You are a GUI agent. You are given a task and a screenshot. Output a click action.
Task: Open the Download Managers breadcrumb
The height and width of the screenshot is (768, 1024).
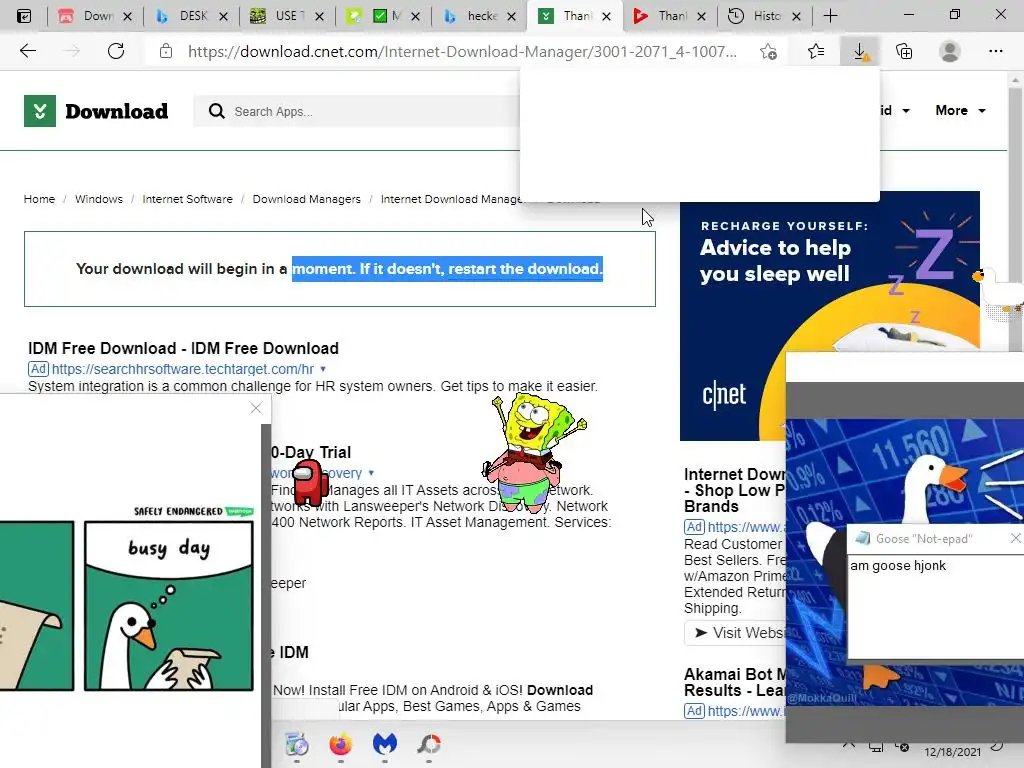(306, 199)
